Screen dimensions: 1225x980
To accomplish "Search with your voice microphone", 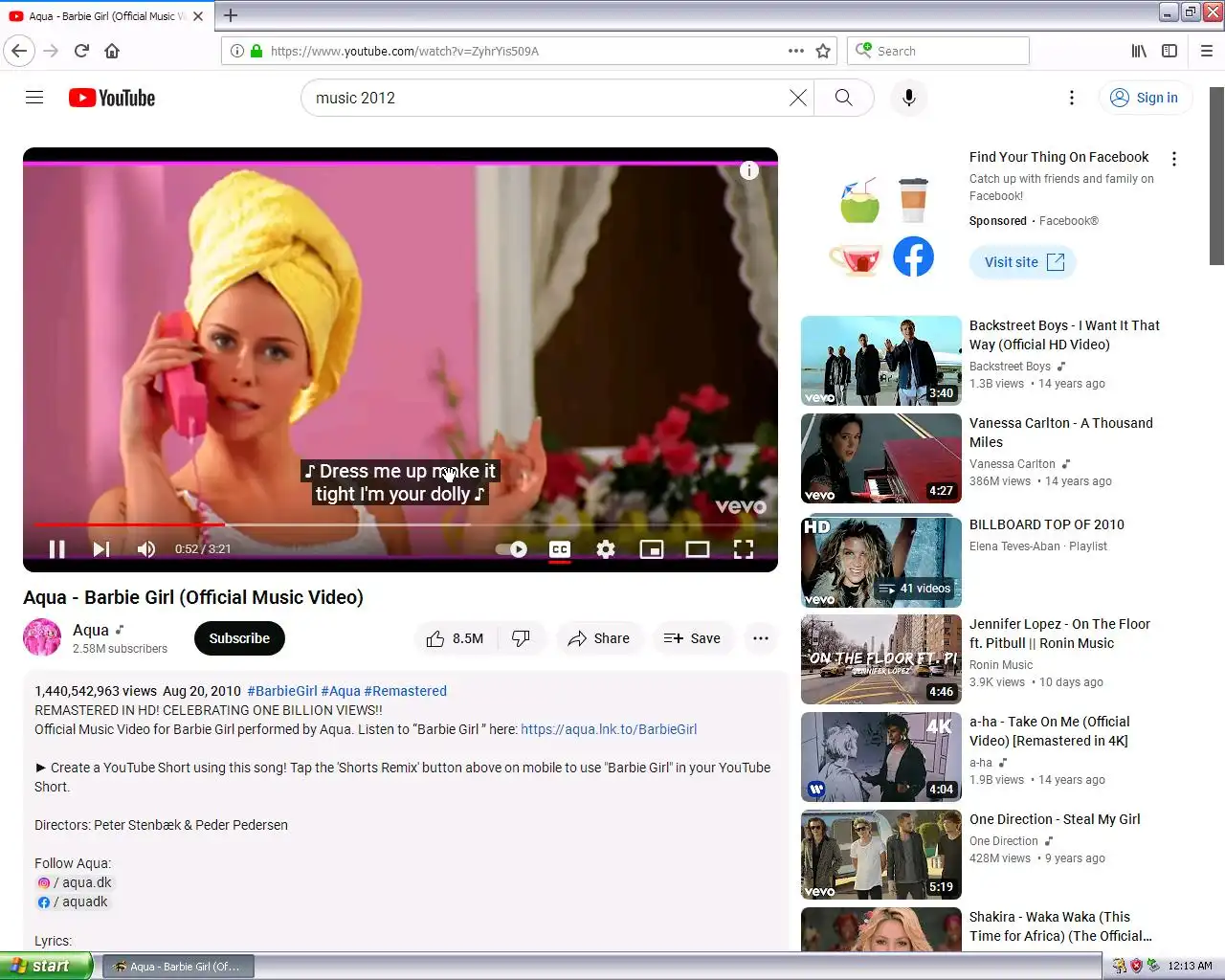I will 909,98.
